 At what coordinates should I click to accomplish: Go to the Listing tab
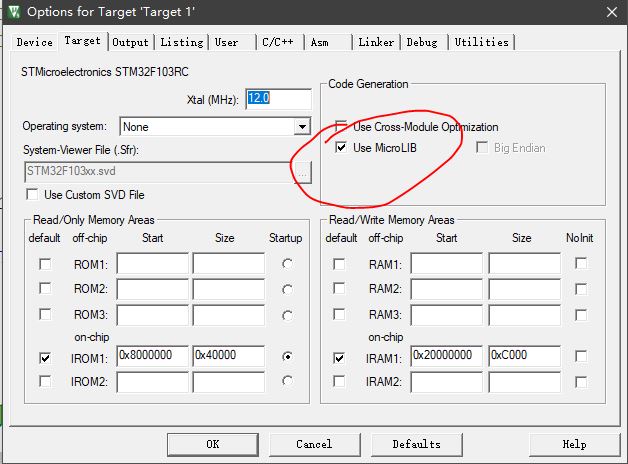coord(182,42)
